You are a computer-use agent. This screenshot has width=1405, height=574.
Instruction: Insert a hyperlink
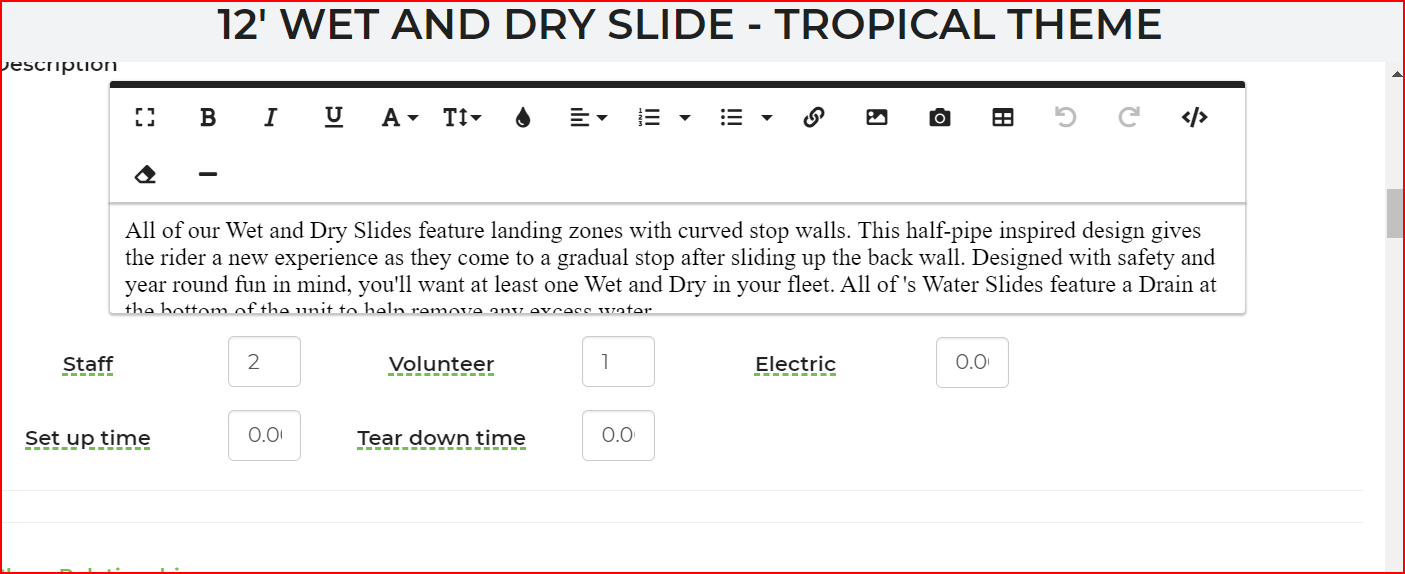(x=814, y=118)
